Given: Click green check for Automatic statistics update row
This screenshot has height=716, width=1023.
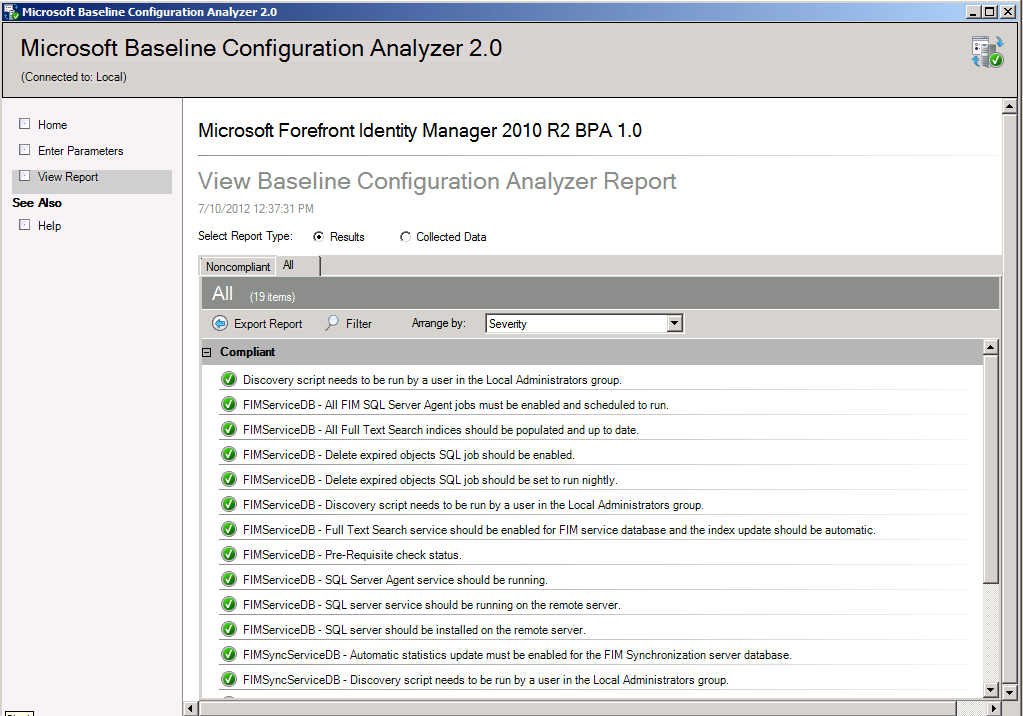Looking at the screenshot, I should point(229,655).
